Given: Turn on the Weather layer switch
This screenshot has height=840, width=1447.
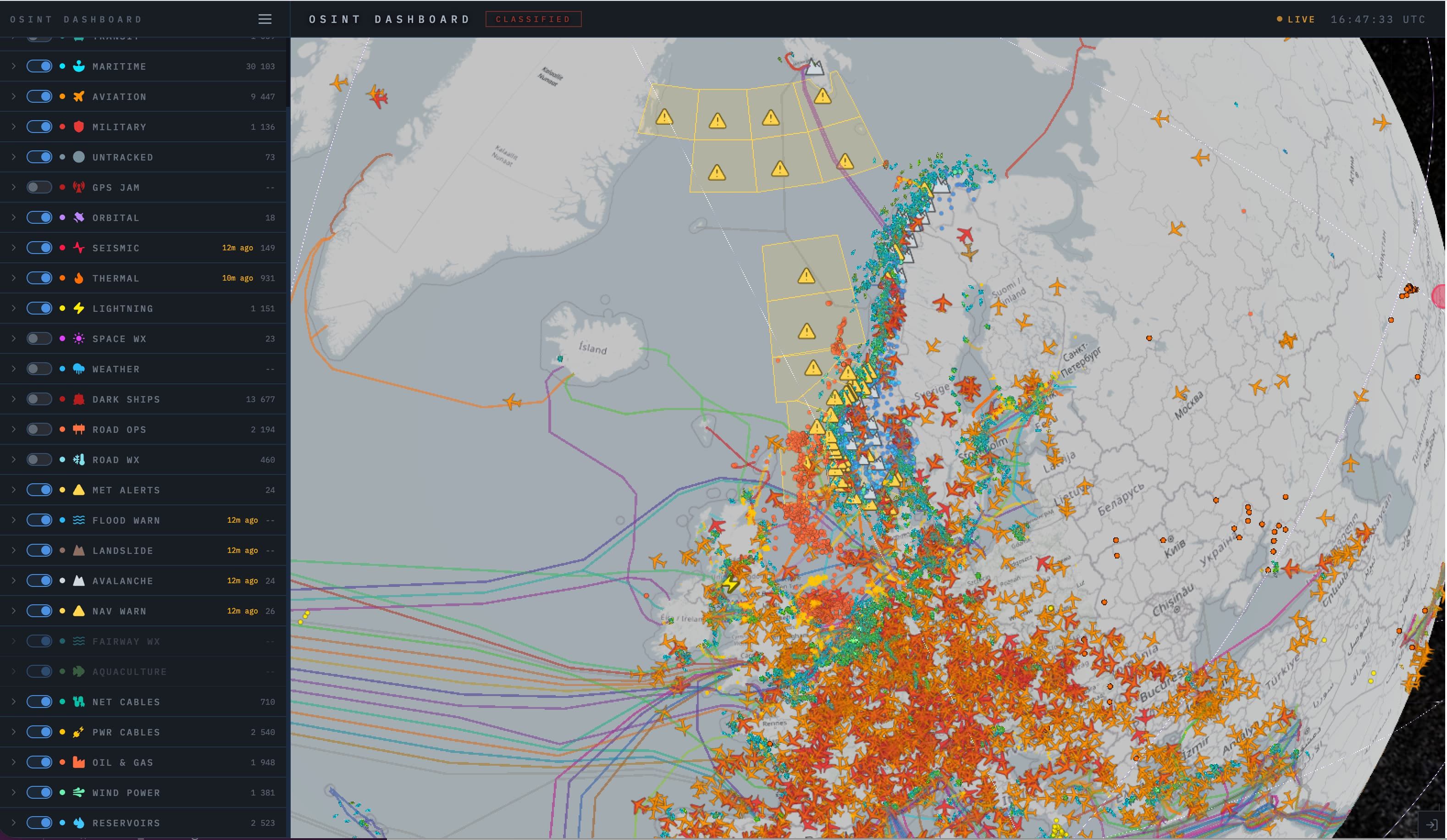Looking at the screenshot, I should [39, 369].
